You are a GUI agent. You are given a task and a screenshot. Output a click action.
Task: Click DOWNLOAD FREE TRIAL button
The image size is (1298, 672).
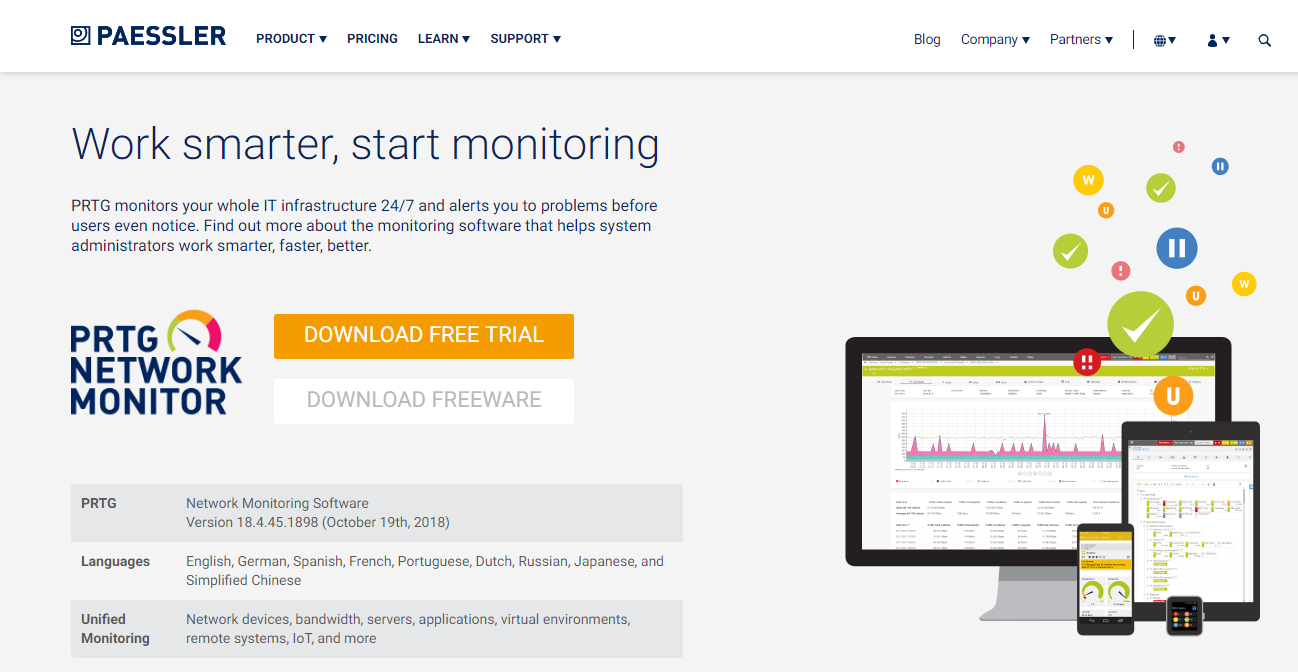424,336
